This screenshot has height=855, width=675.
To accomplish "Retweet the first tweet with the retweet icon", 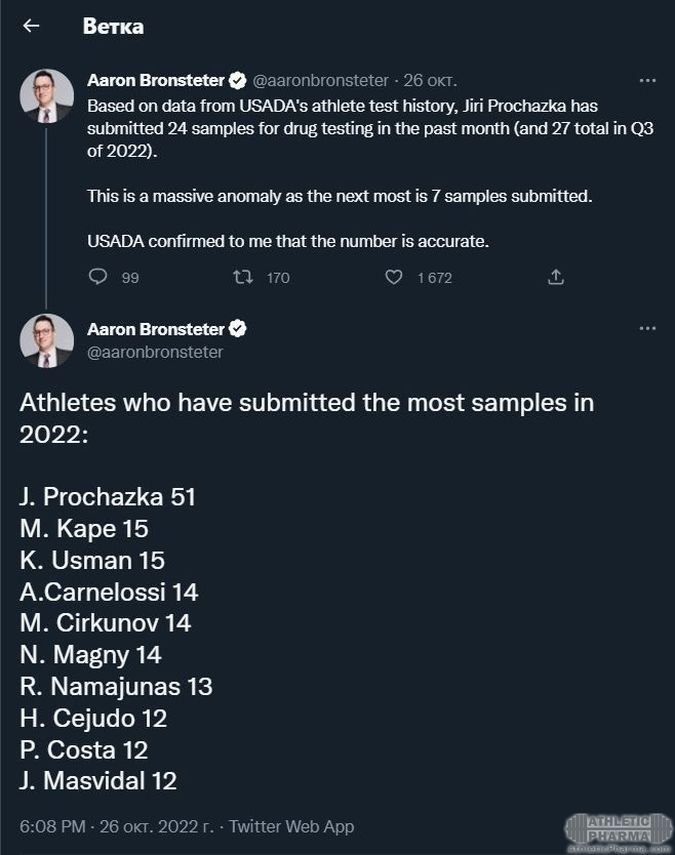I will pos(242,277).
